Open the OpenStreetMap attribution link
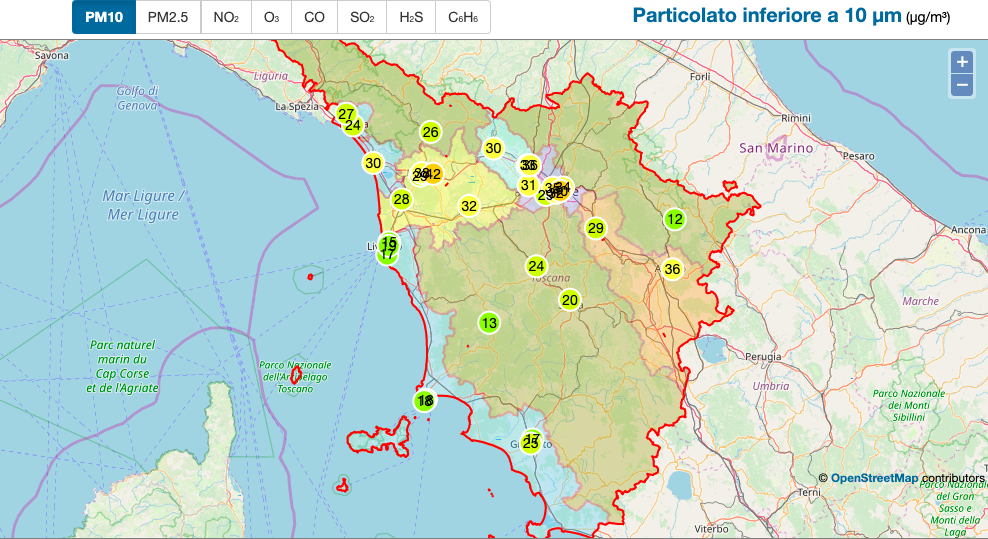Image resolution: width=988 pixels, height=539 pixels. click(x=873, y=478)
